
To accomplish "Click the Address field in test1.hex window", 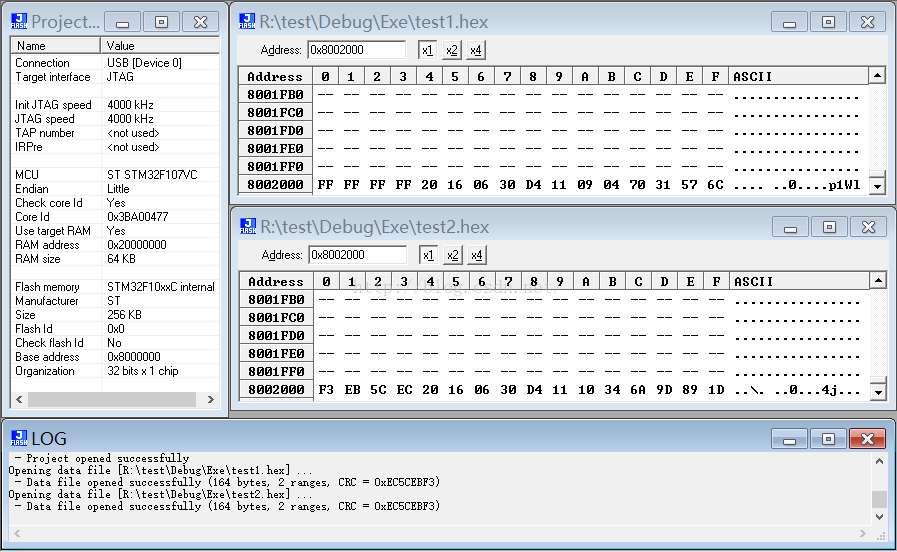I will coord(356,50).
